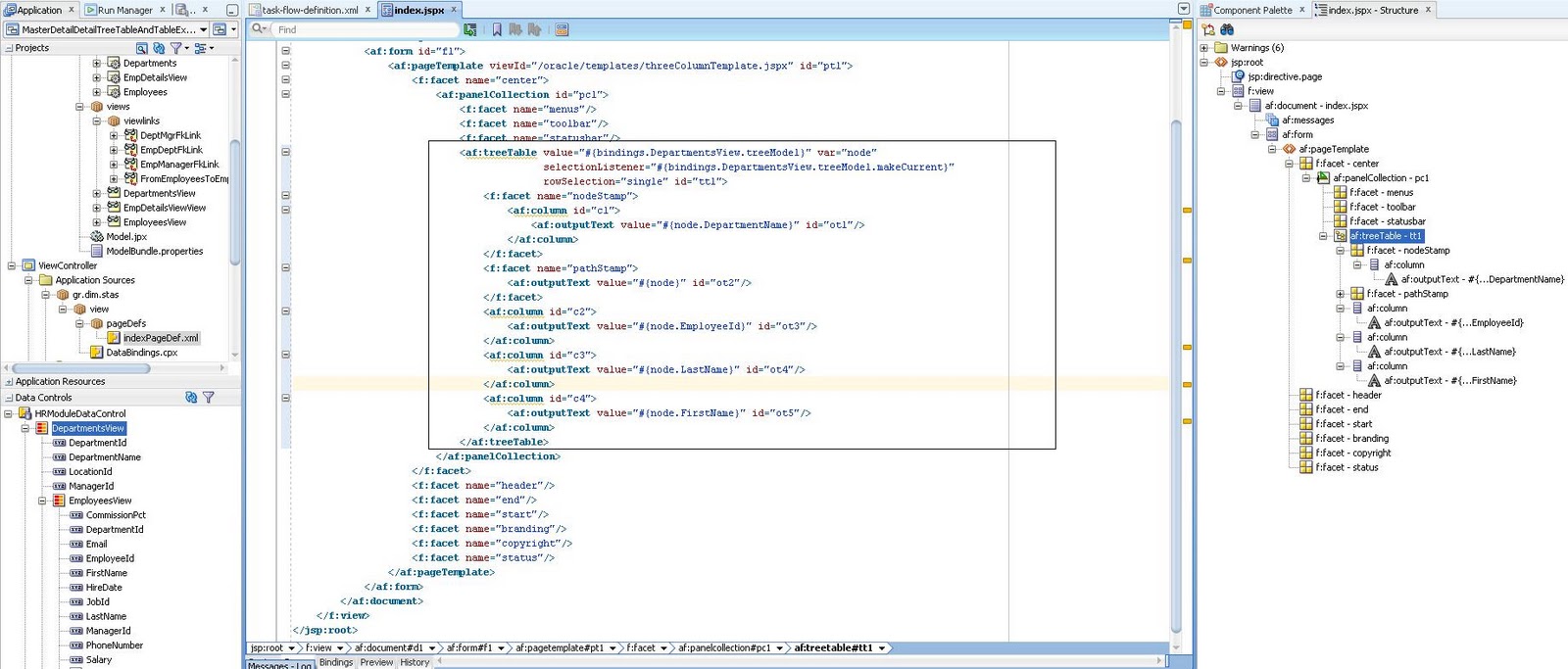Collapse HRModuleDataControl tree node
This screenshot has width=1568, height=669.
click(x=9, y=413)
